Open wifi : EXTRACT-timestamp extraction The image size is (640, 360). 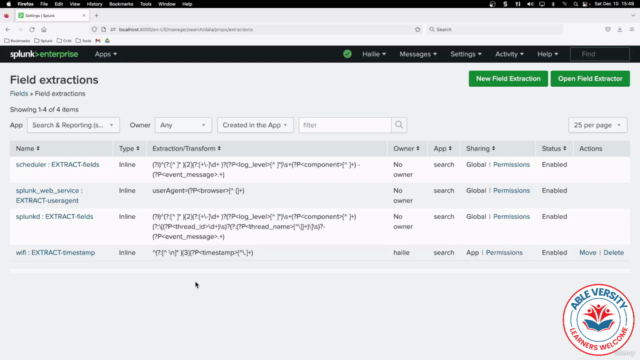[x=55, y=253]
